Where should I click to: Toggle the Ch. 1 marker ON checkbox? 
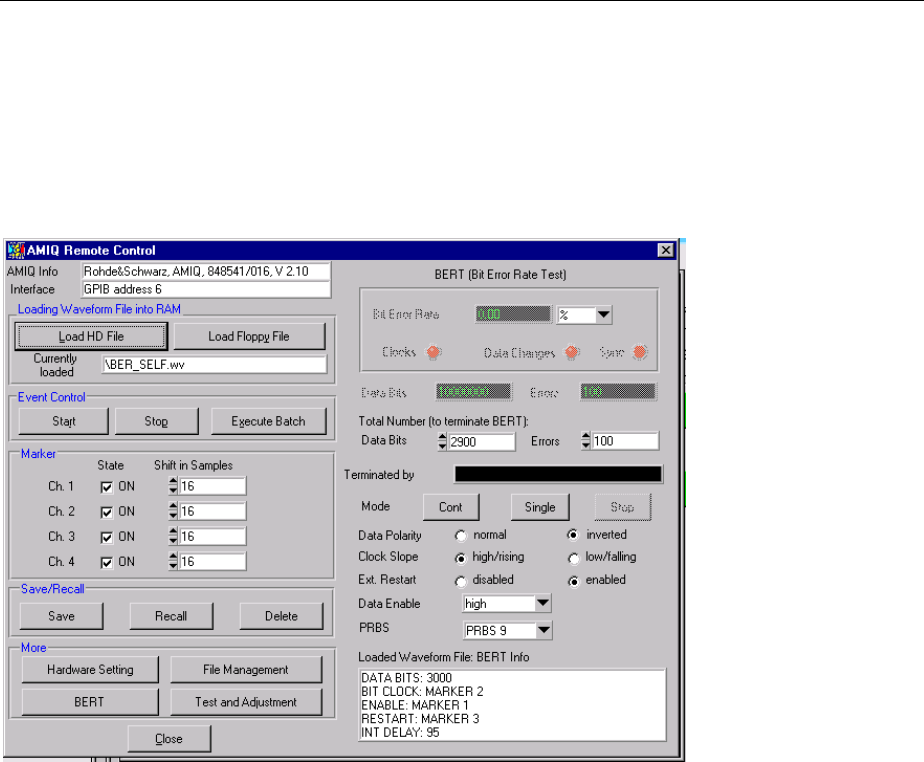107,487
